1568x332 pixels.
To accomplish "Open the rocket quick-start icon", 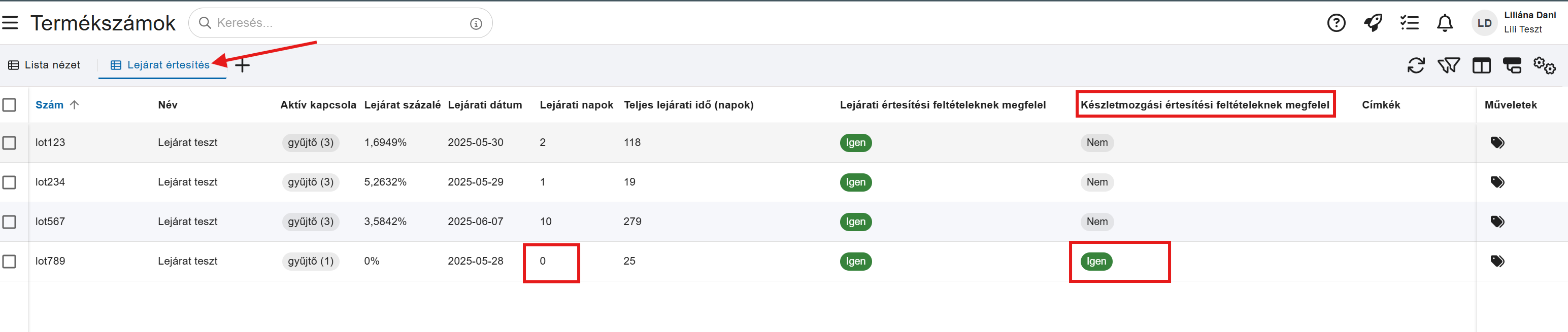I will pyautogui.click(x=1373, y=23).
